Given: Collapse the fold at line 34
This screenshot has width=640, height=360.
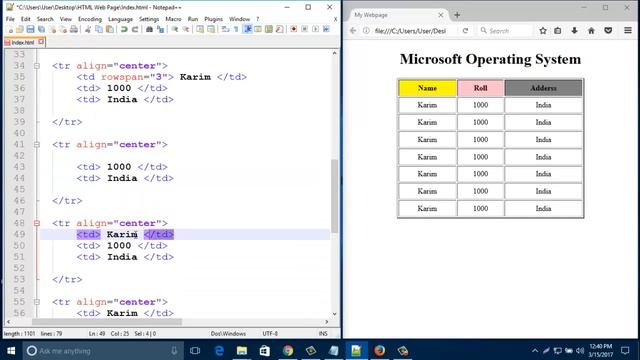Looking at the screenshot, I should pos(37,66).
